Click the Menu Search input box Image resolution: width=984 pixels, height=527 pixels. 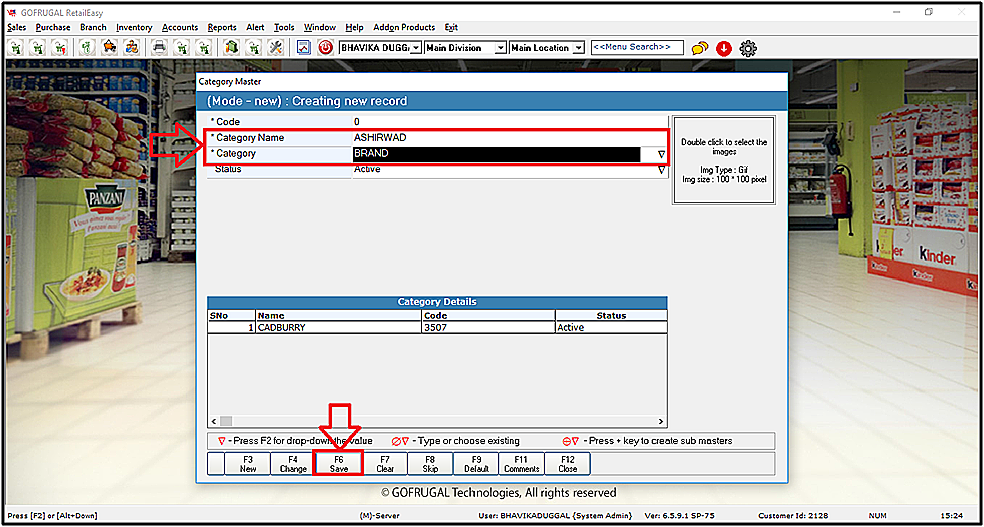click(637, 48)
